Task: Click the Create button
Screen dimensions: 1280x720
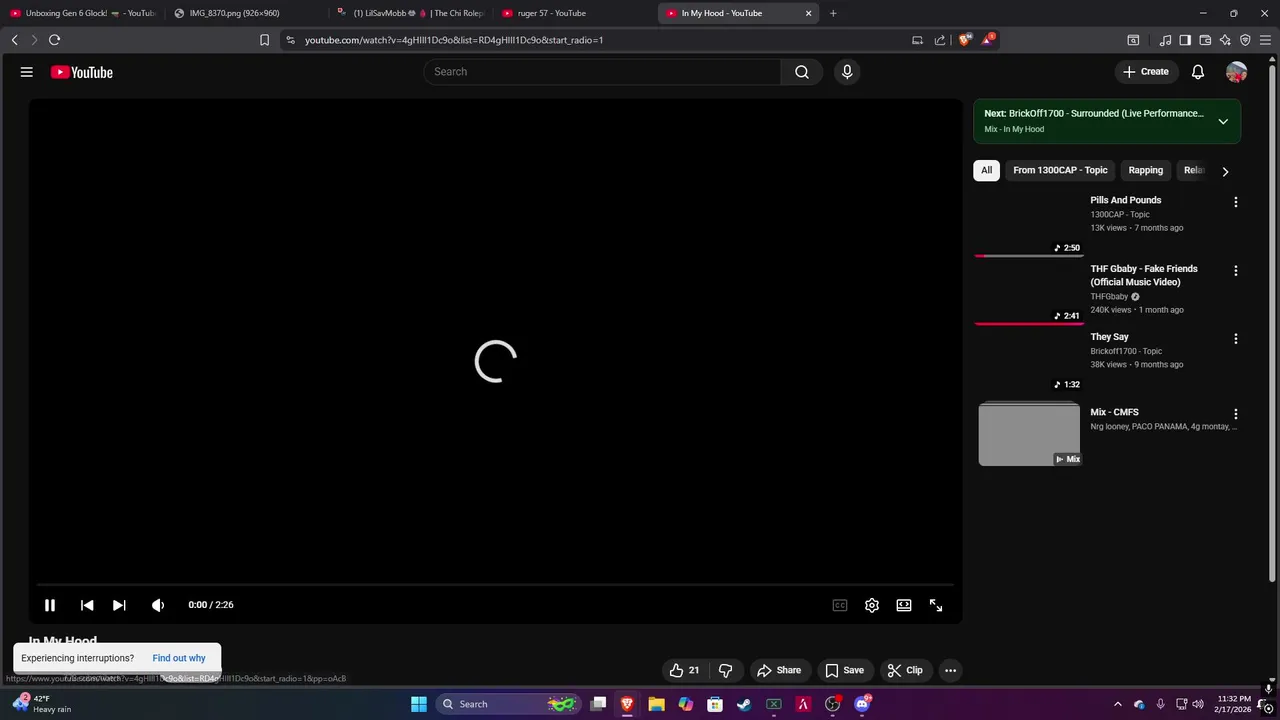Action: (1146, 72)
